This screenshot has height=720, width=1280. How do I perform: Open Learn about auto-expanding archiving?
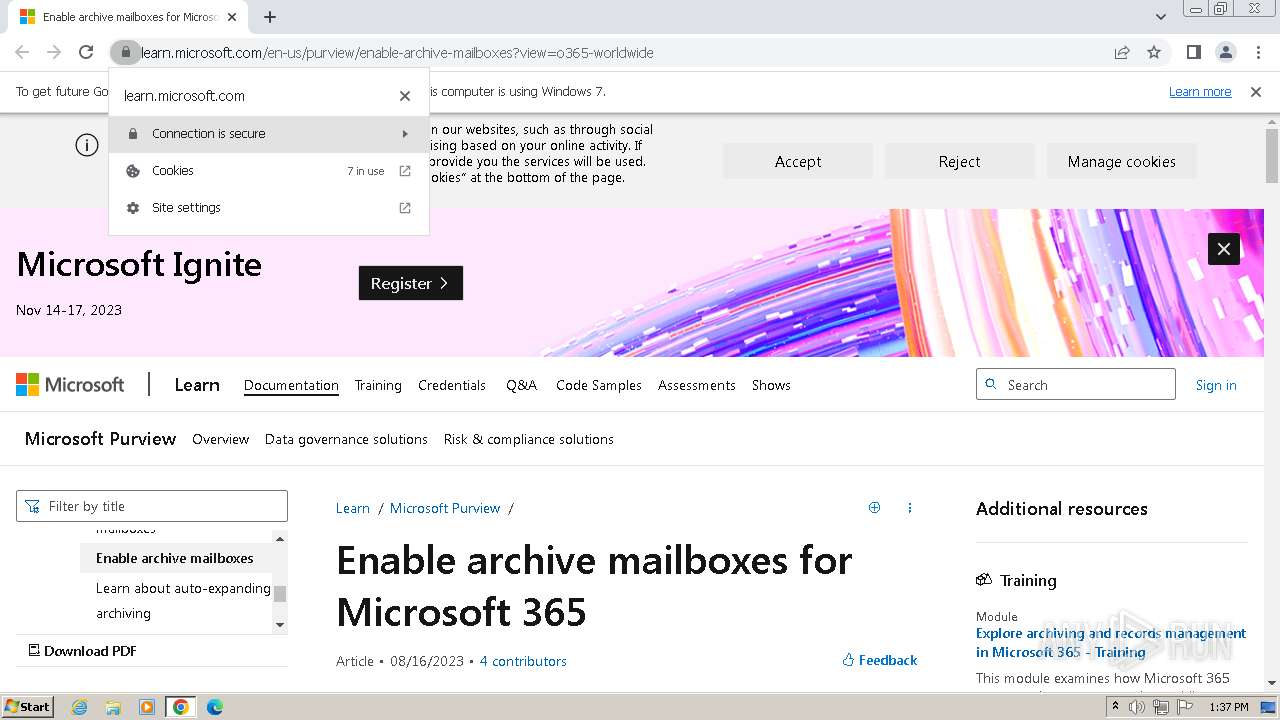[x=183, y=601]
